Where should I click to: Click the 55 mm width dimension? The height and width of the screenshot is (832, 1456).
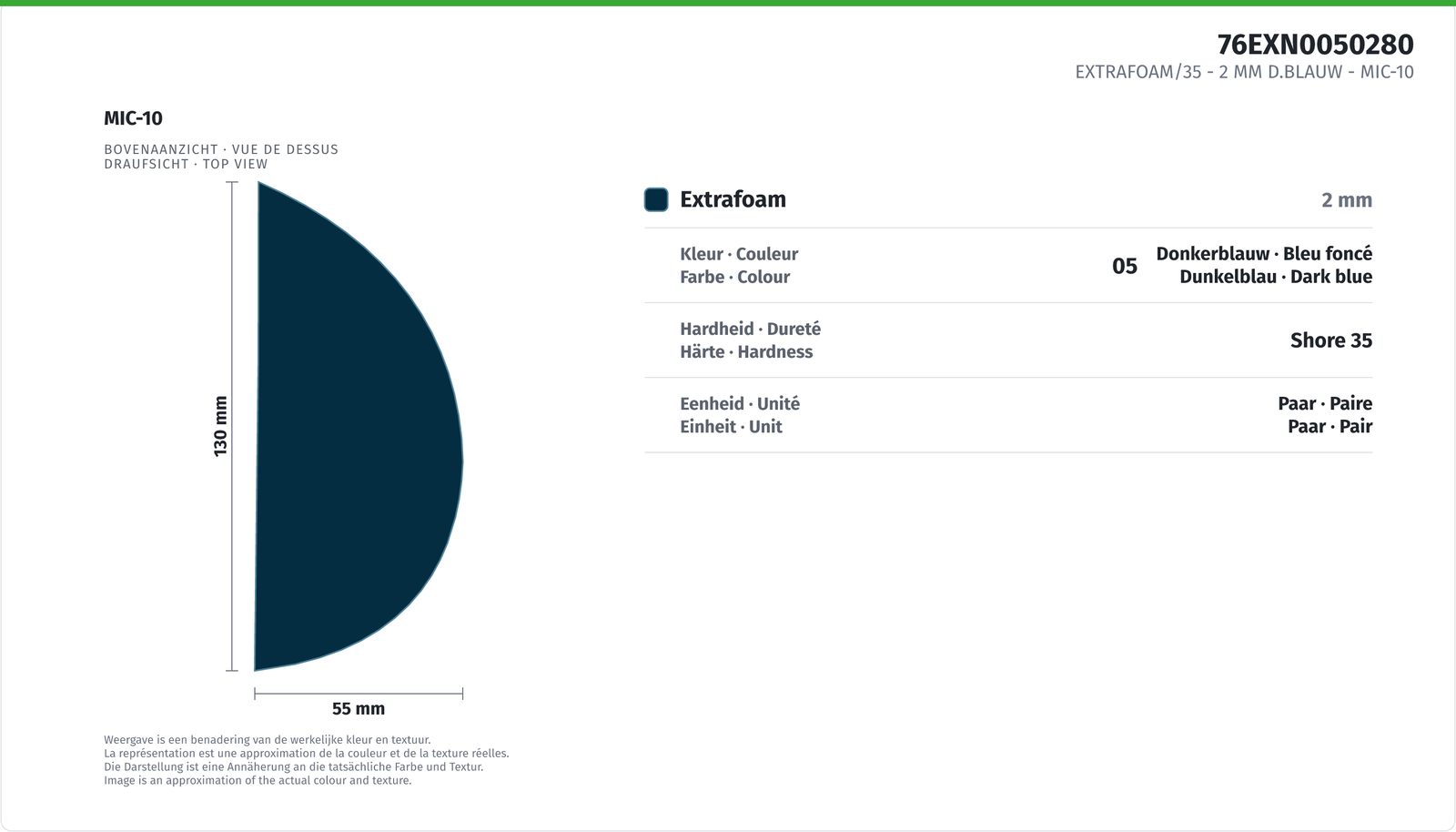359,708
